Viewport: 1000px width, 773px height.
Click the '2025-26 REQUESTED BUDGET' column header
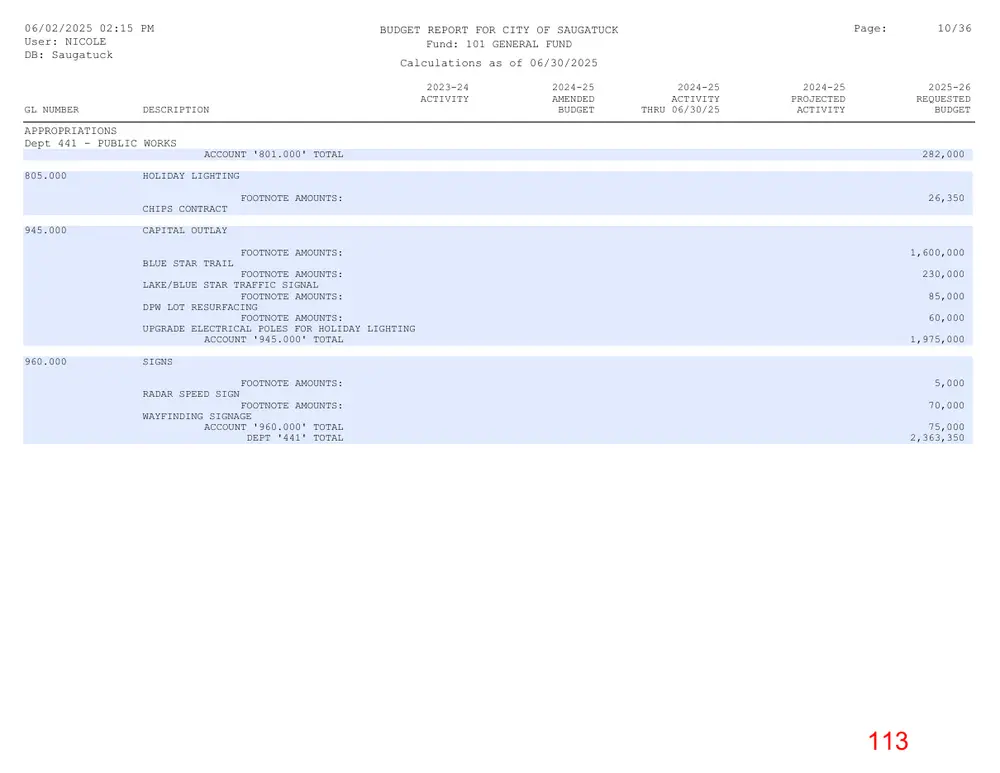click(943, 99)
